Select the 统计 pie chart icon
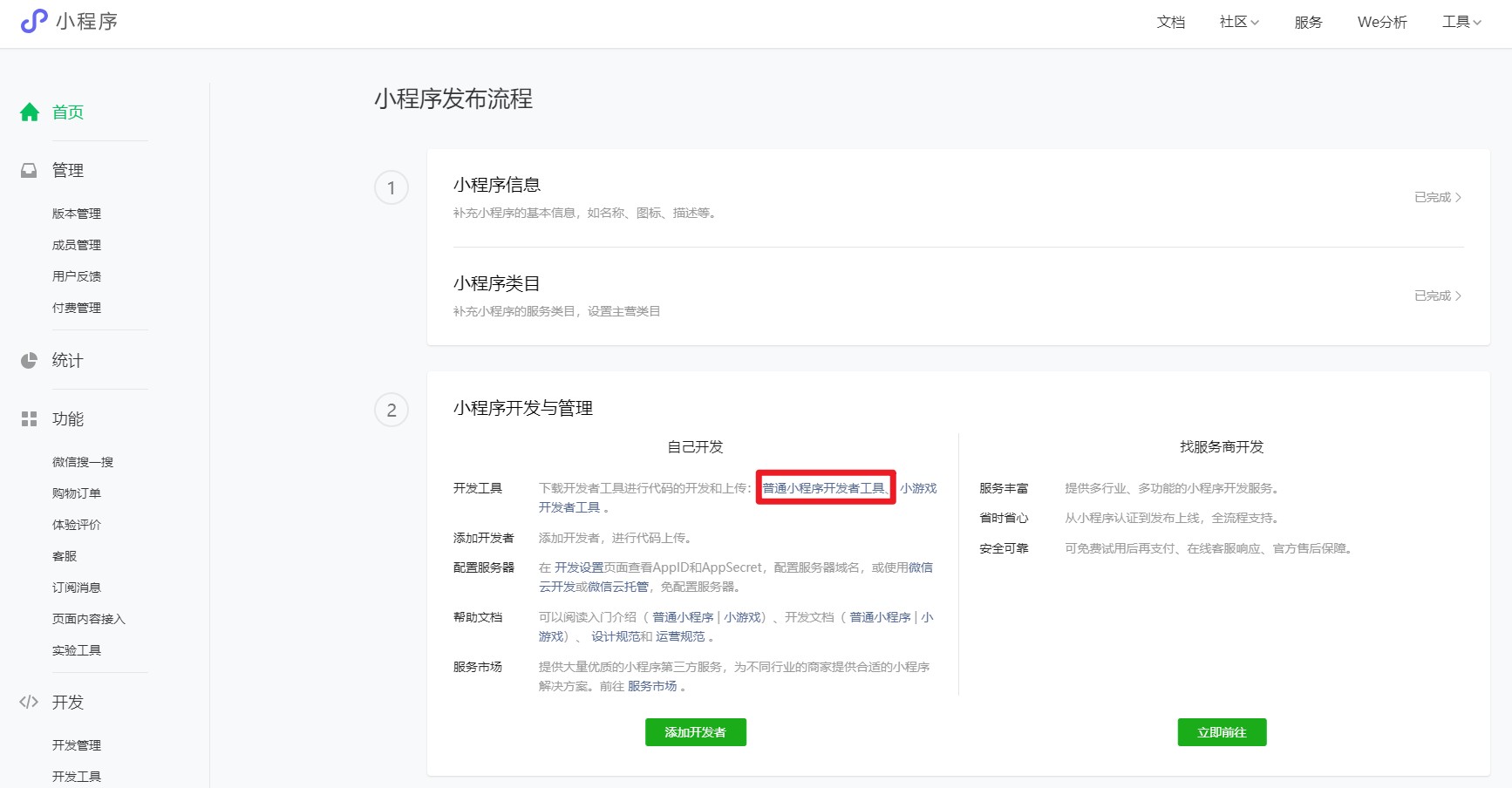 tap(29, 361)
